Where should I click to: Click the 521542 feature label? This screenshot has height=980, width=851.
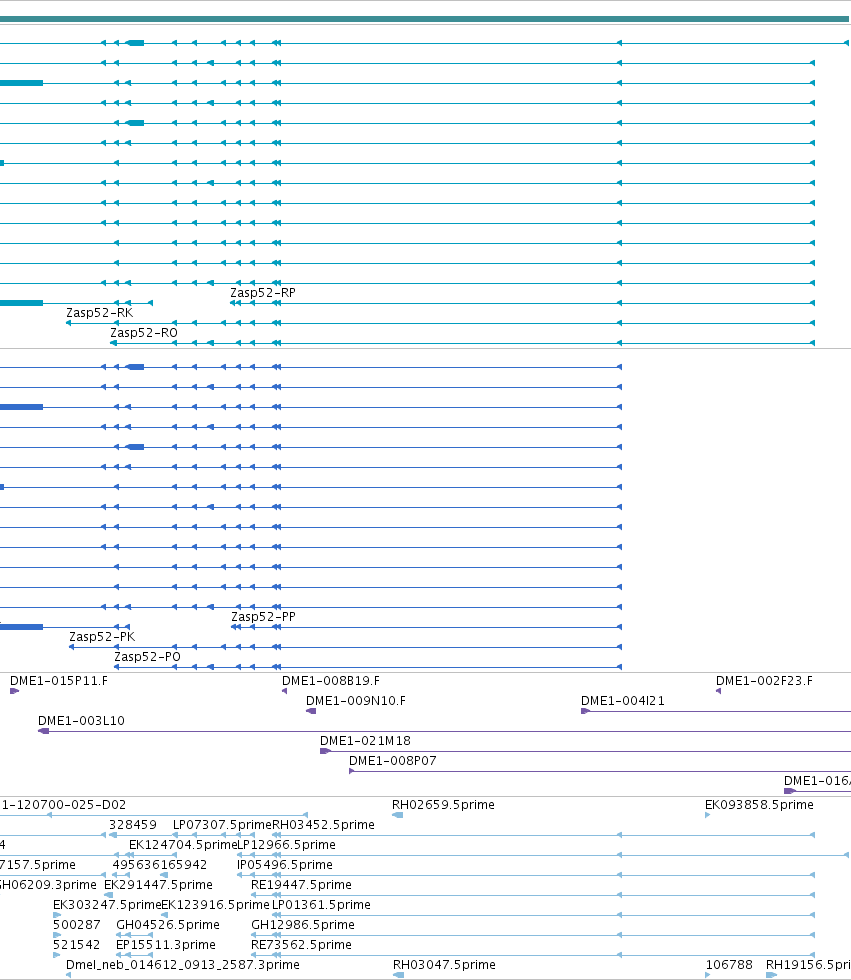[77, 944]
